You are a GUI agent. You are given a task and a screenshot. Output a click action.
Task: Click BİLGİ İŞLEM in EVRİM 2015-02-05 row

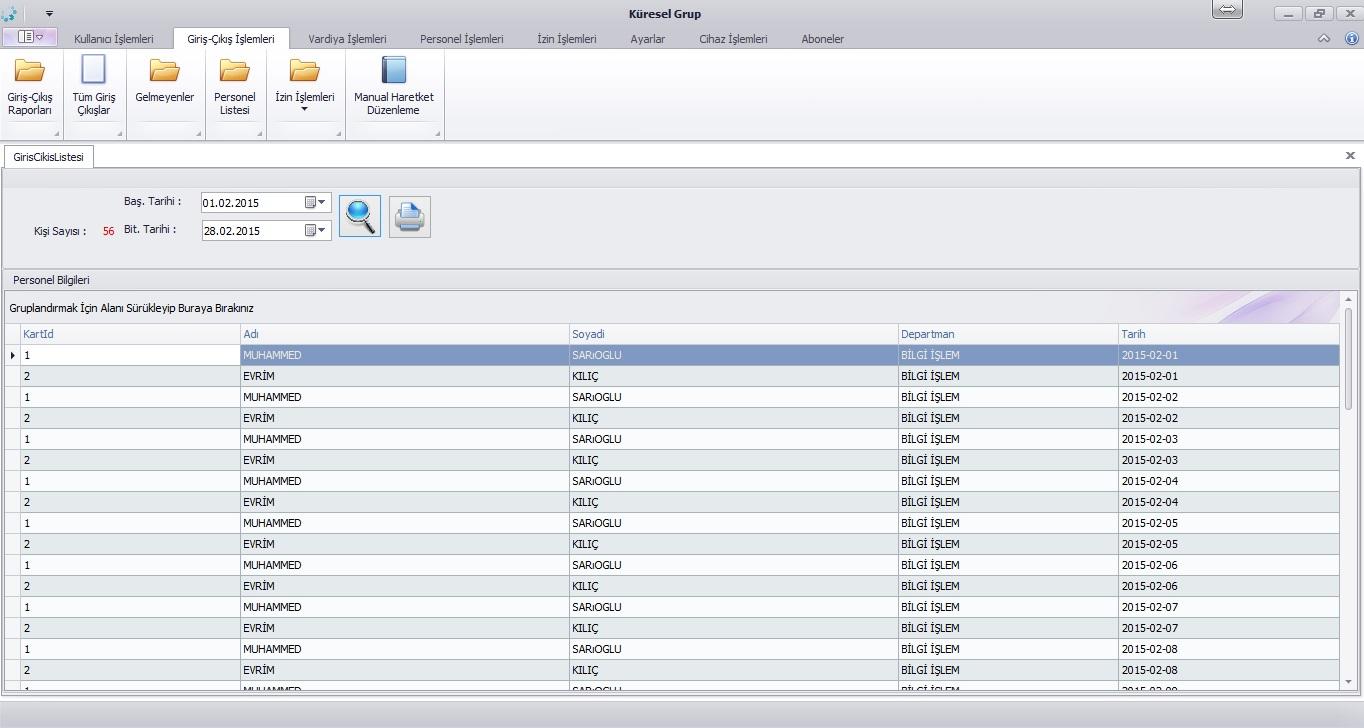pos(1008,544)
